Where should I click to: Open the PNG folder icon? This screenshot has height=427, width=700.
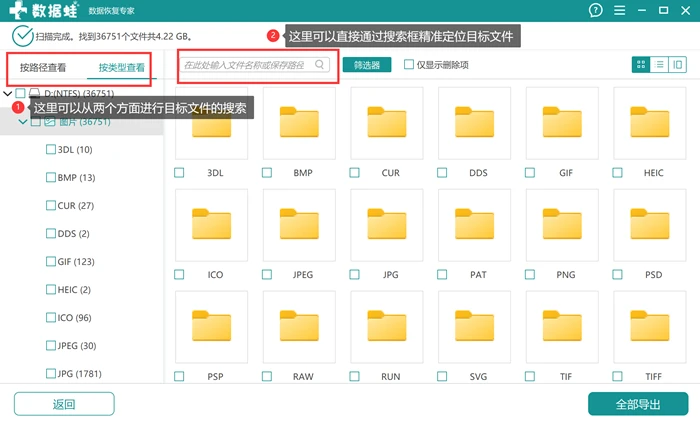point(562,225)
